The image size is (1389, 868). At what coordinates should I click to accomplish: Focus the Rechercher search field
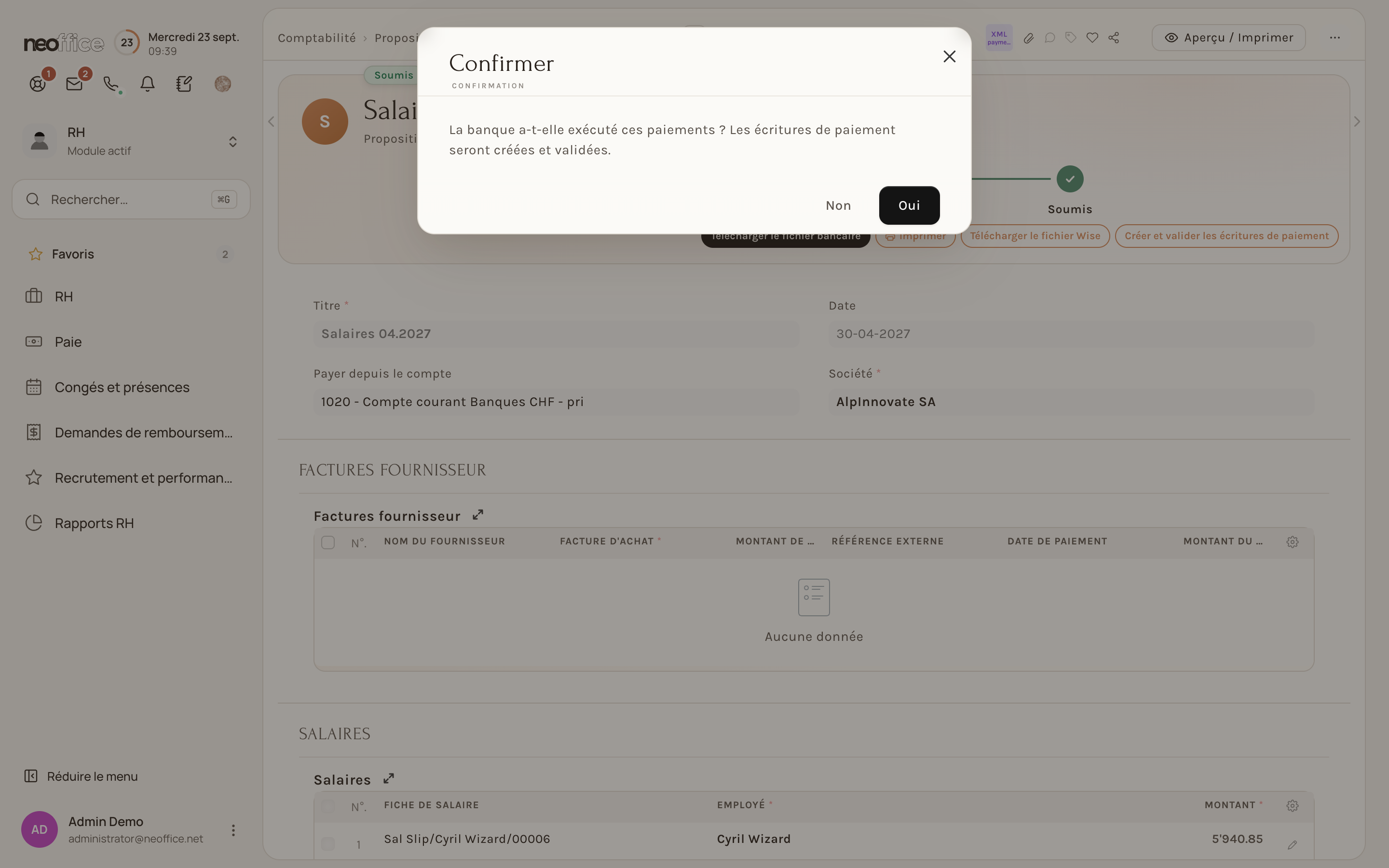(131, 199)
